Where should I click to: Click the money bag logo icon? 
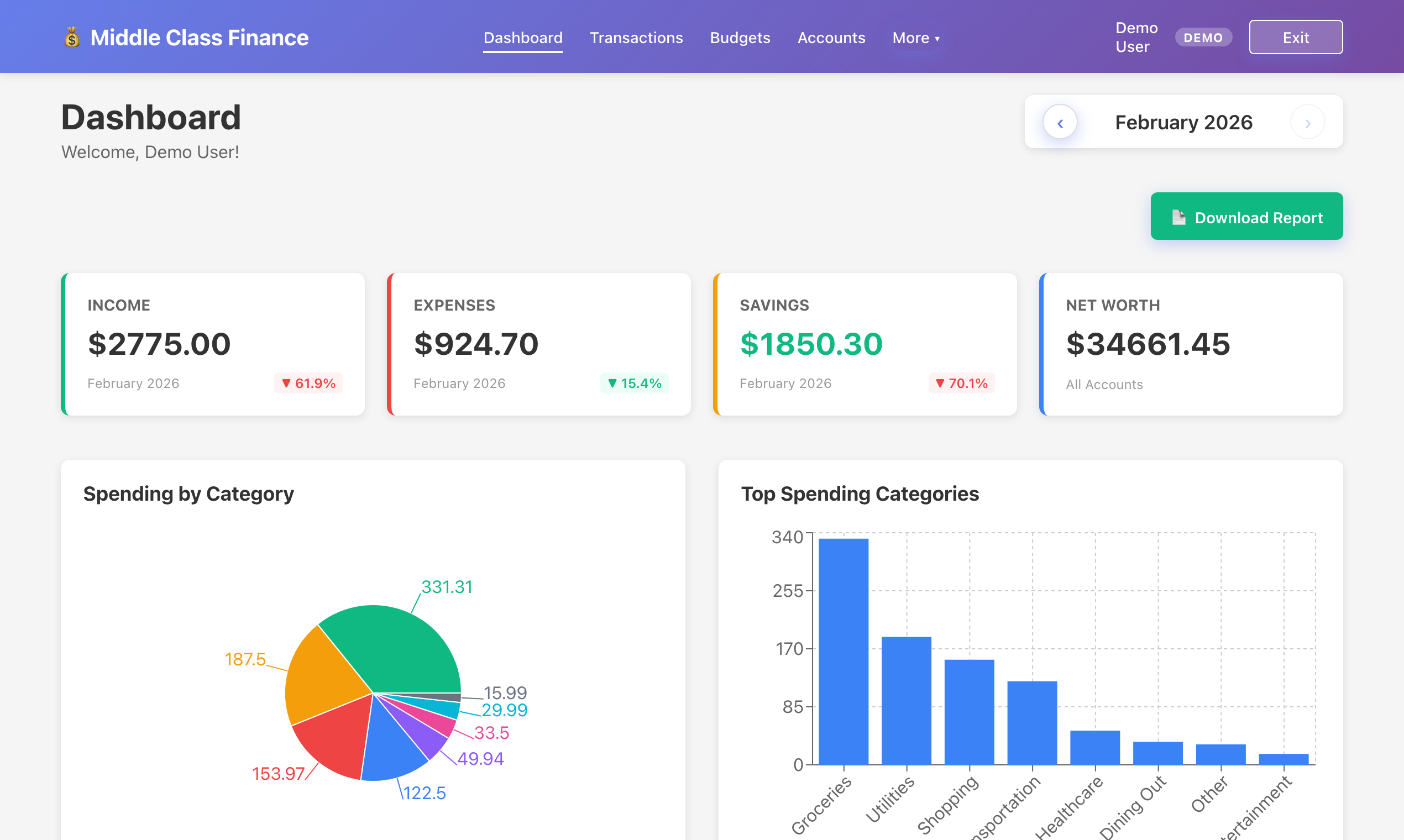click(72, 37)
